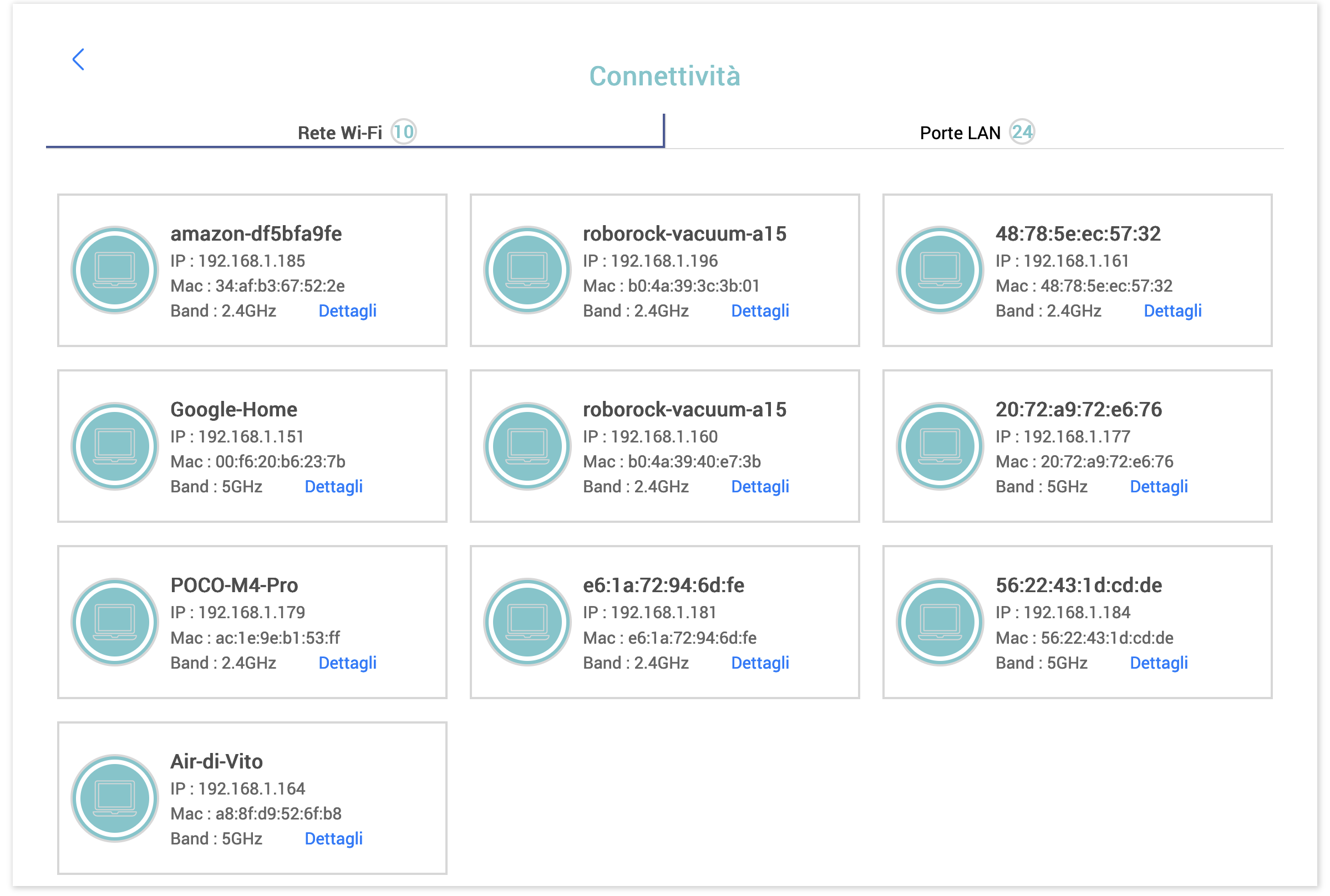Click Mac address a8:8f:d9:52:6f:b8
Viewport: 1330px width, 896px height.
(x=278, y=814)
